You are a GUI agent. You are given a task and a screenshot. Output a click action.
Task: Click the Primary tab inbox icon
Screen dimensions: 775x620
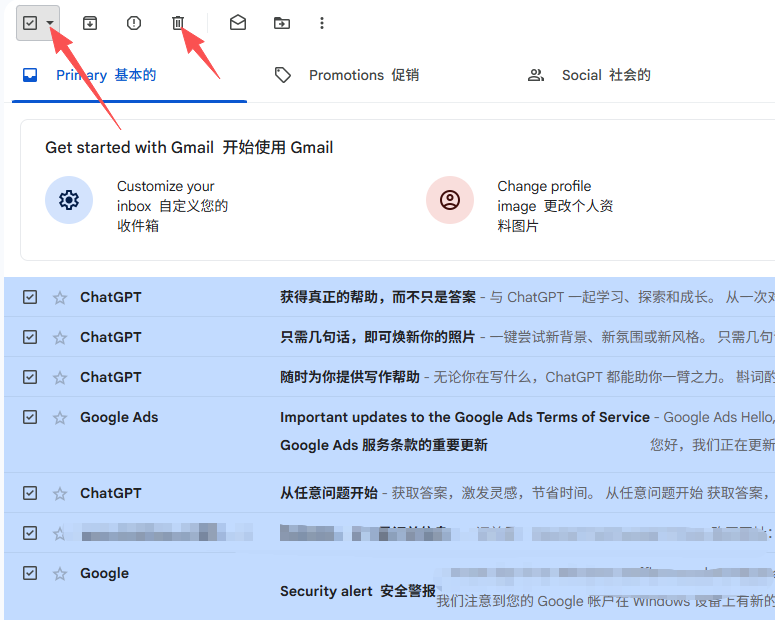(x=30, y=75)
